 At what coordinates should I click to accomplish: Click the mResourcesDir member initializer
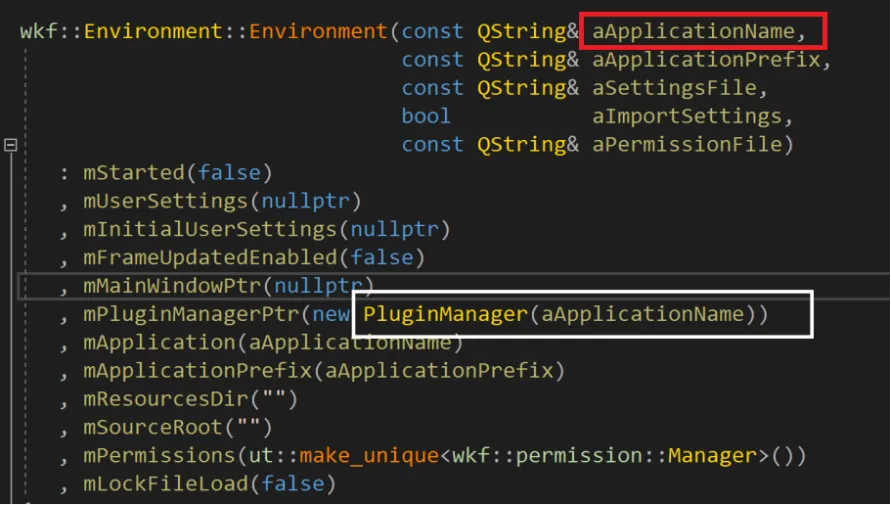[x=166, y=399]
